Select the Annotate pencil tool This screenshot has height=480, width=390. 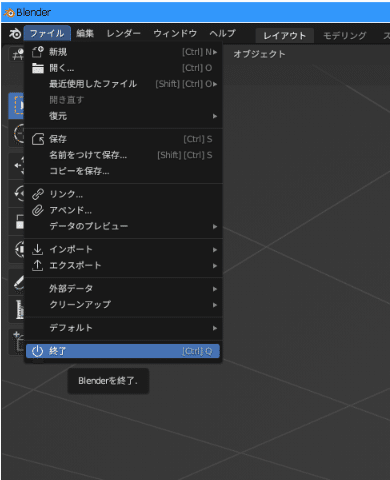(x=17, y=282)
